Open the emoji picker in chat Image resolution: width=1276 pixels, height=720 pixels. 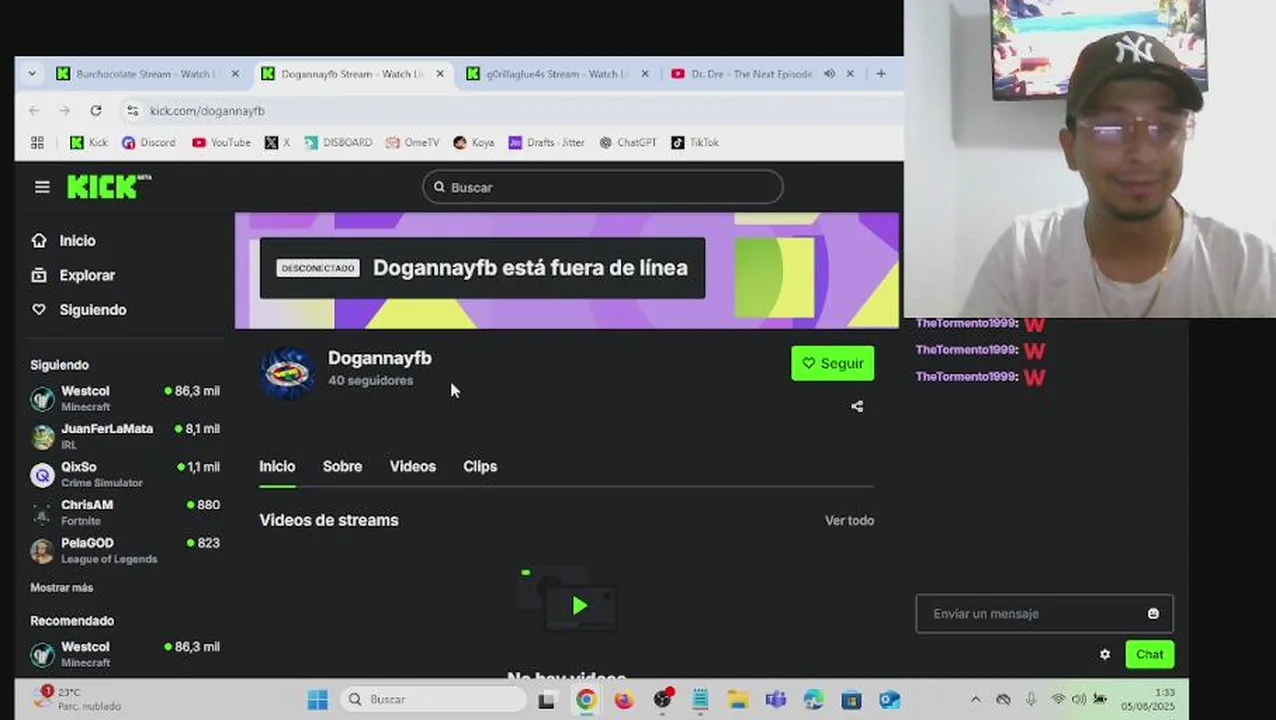coord(1153,614)
